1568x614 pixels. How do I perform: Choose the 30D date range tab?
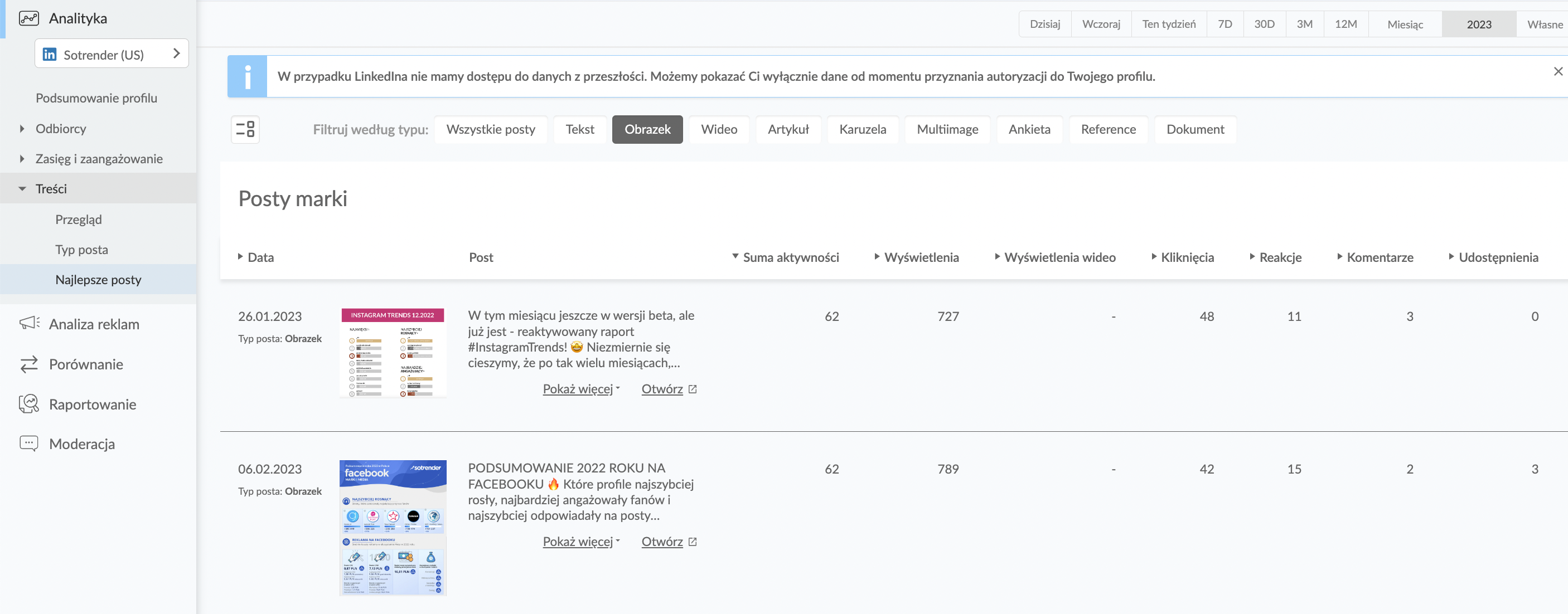pos(1264,25)
